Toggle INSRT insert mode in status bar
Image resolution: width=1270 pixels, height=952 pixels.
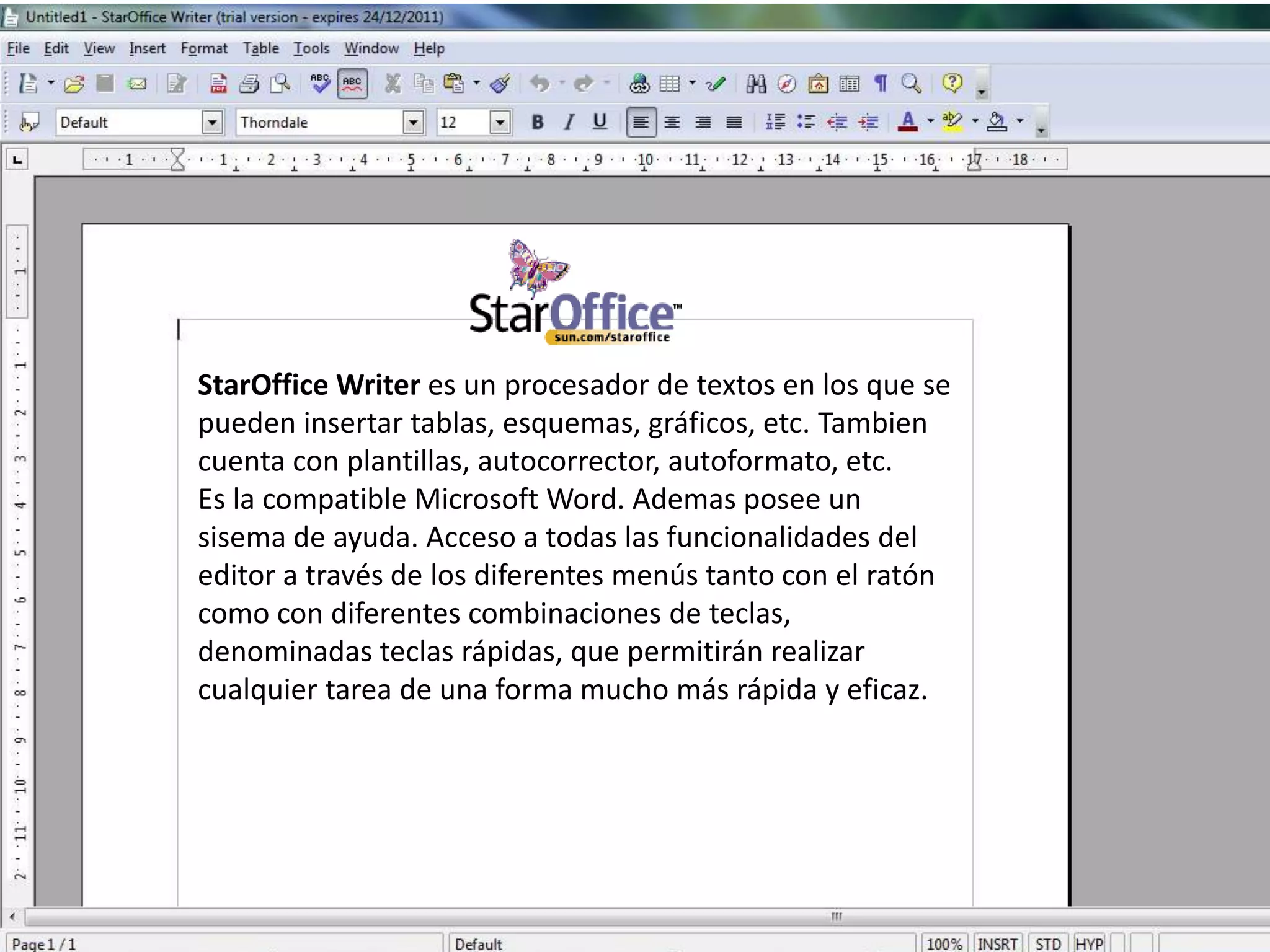click(x=998, y=943)
